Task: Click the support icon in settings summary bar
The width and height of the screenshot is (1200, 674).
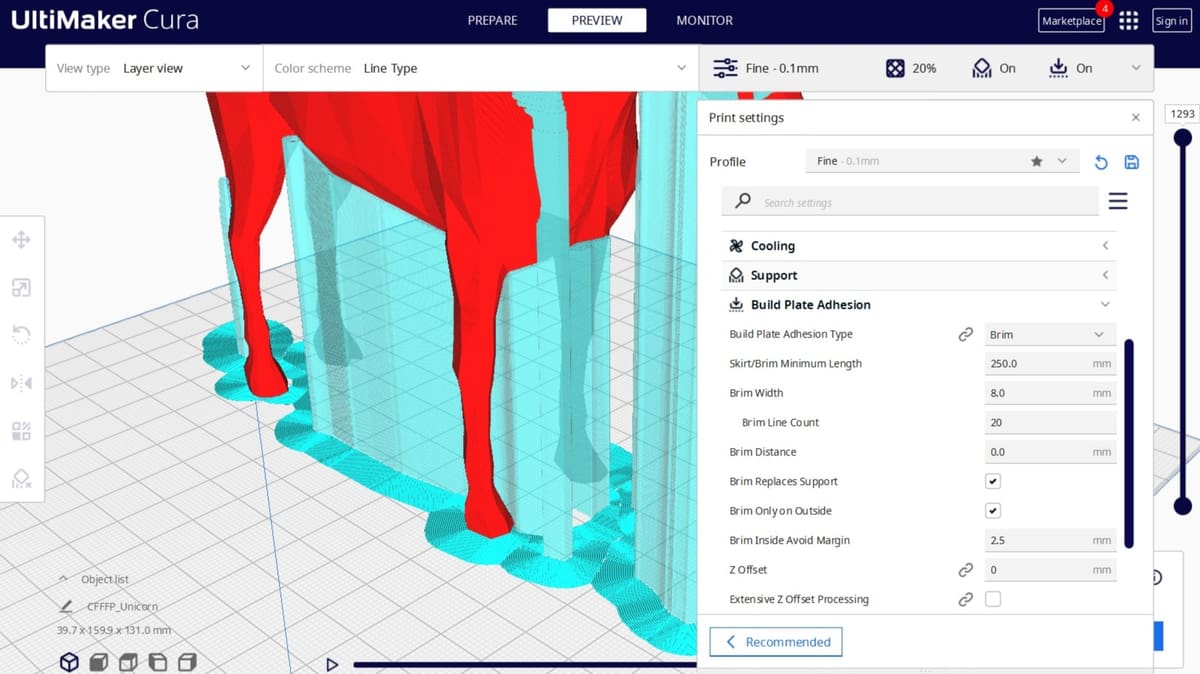Action: [x=982, y=68]
